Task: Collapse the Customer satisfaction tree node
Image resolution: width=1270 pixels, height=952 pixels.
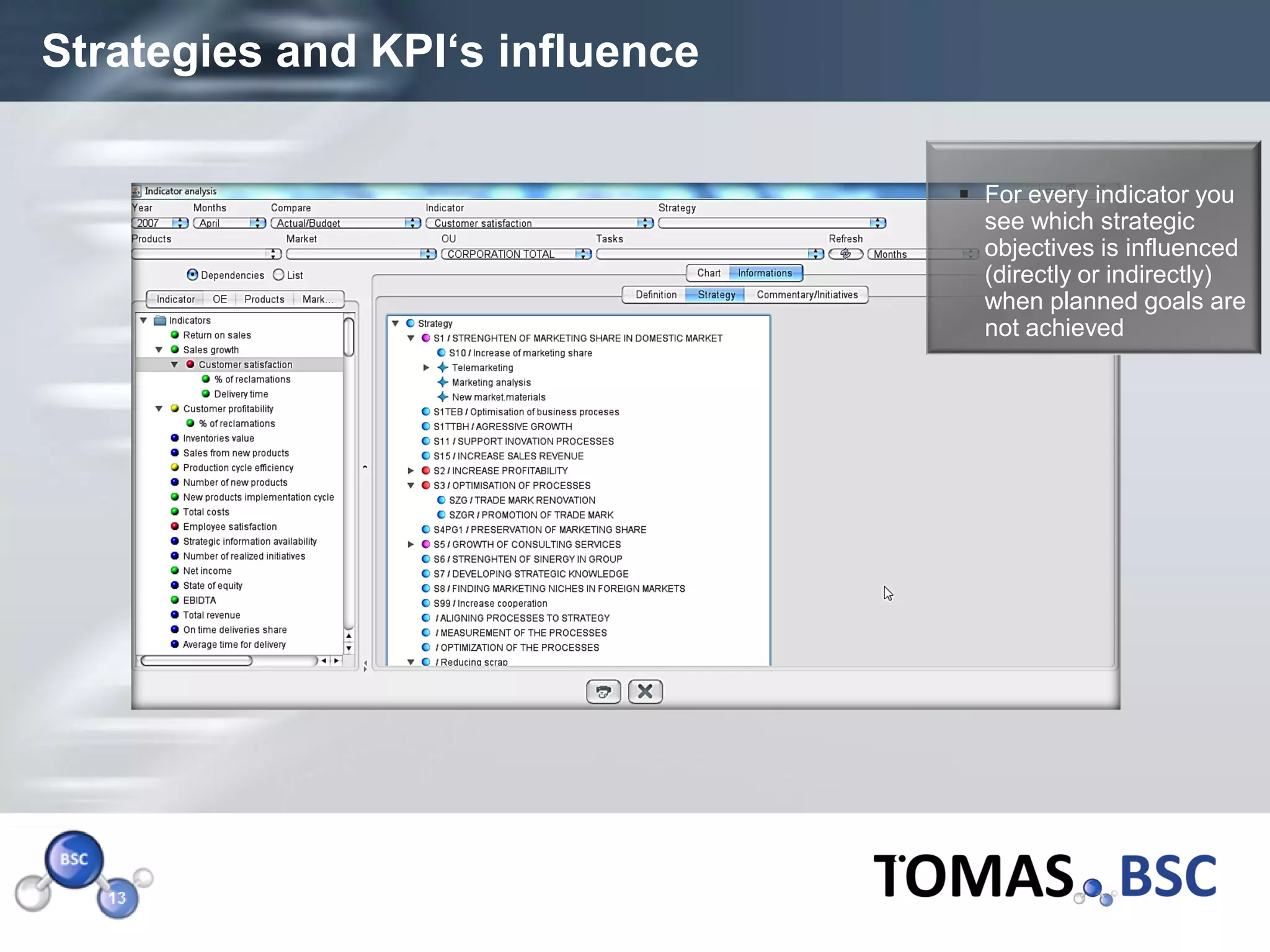Action: click(x=175, y=365)
